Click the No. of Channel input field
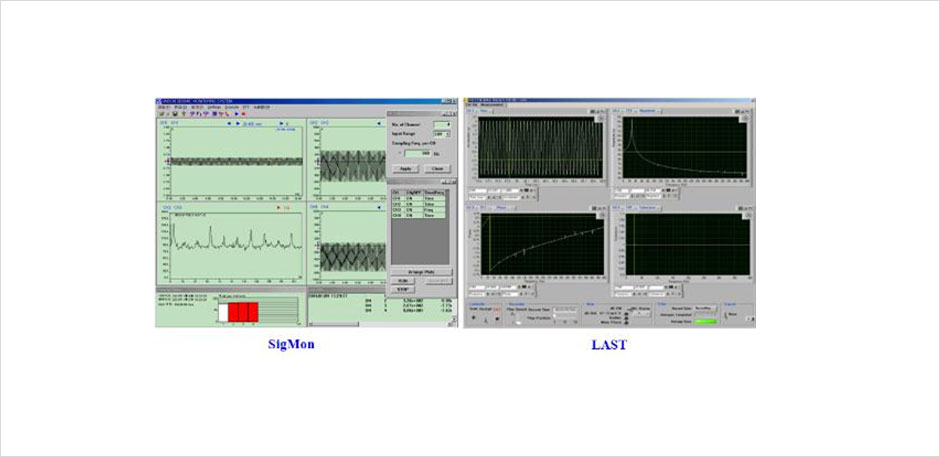Image resolution: width=940 pixels, height=457 pixels. pos(440,123)
